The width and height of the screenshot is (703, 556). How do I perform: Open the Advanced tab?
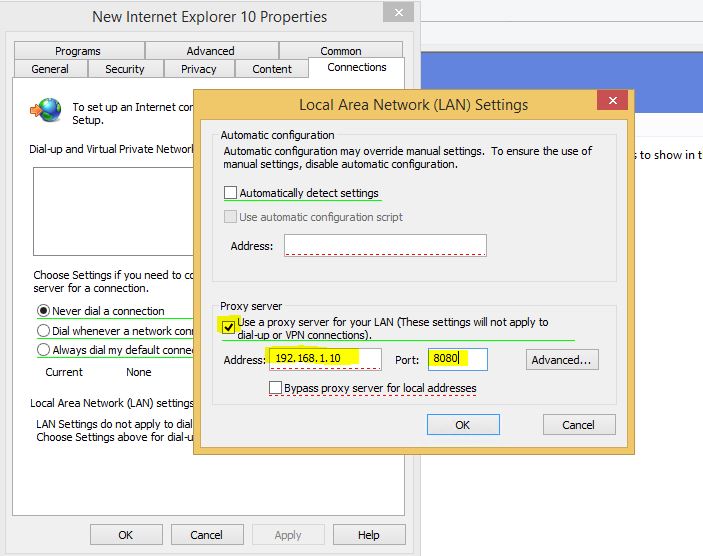(212, 51)
